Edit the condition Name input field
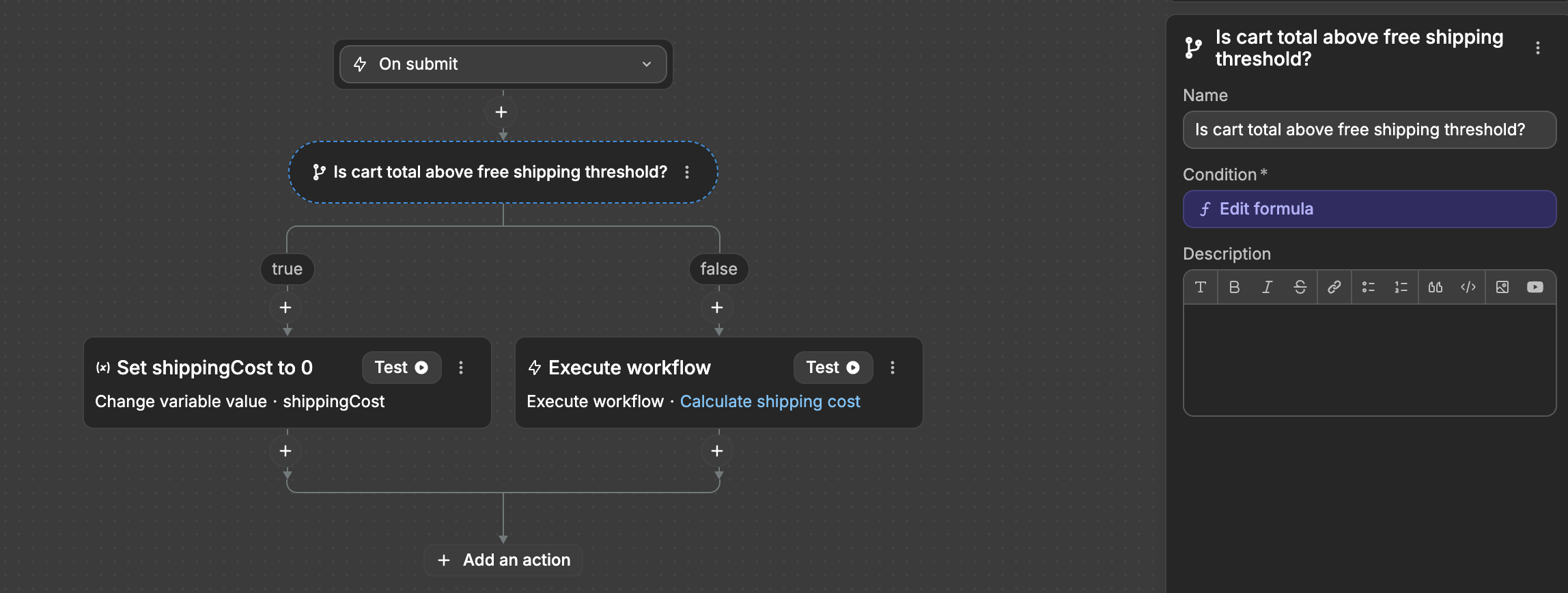The height and width of the screenshot is (593, 1568). pyautogui.click(x=1369, y=129)
